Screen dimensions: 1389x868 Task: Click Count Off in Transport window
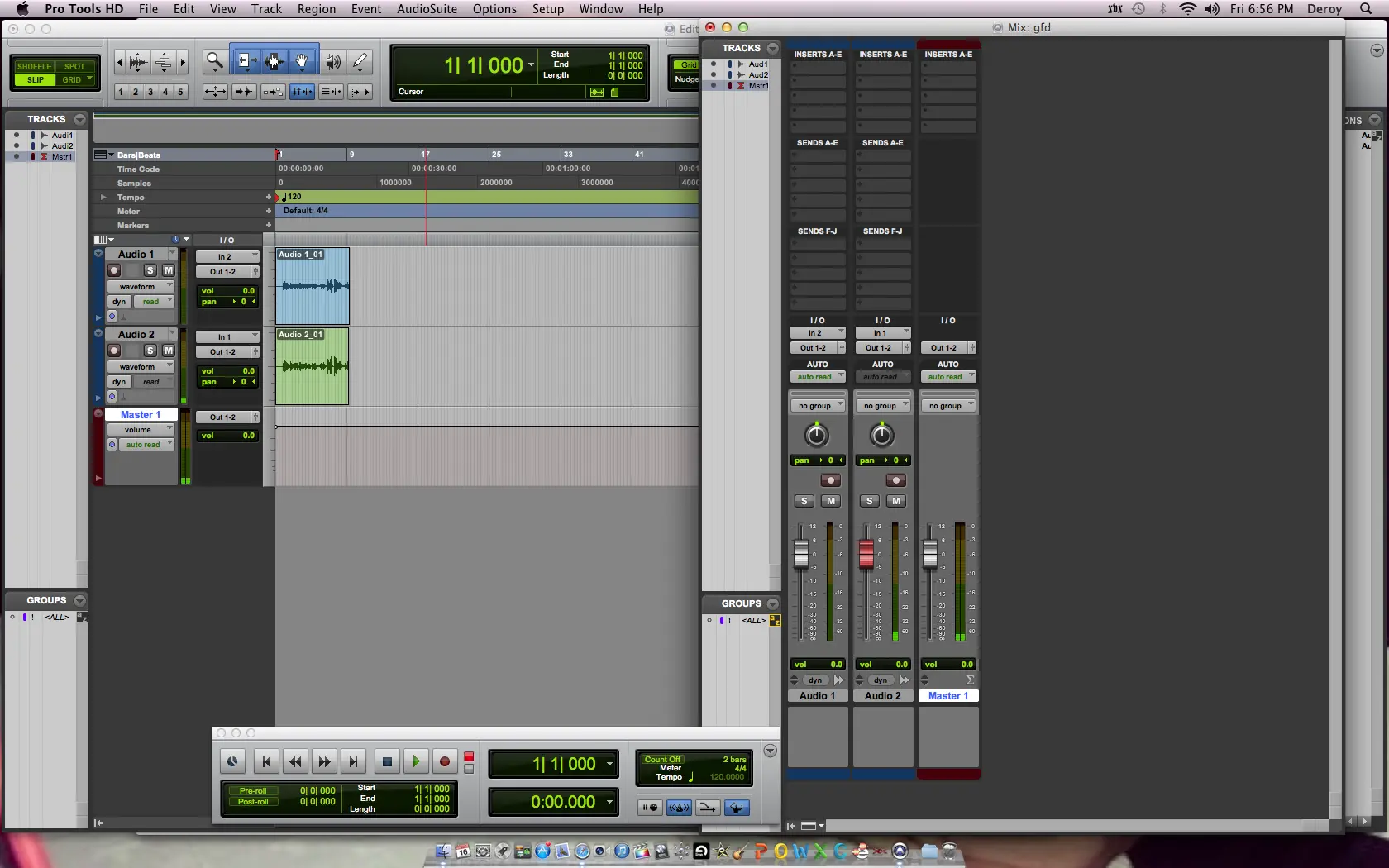[x=662, y=760]
